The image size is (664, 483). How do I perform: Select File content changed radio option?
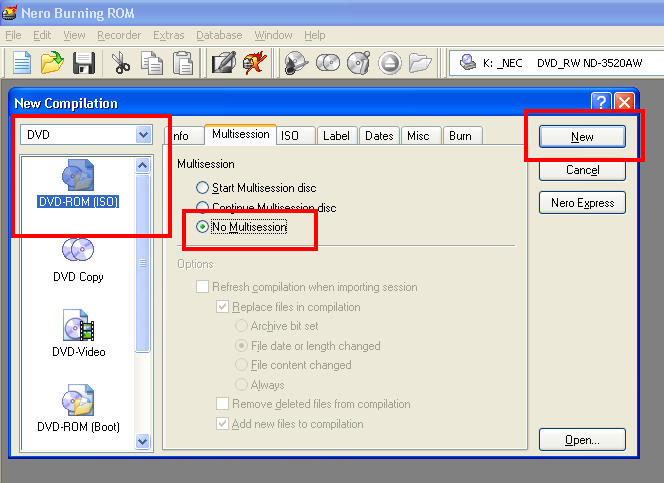pos(293,365)
